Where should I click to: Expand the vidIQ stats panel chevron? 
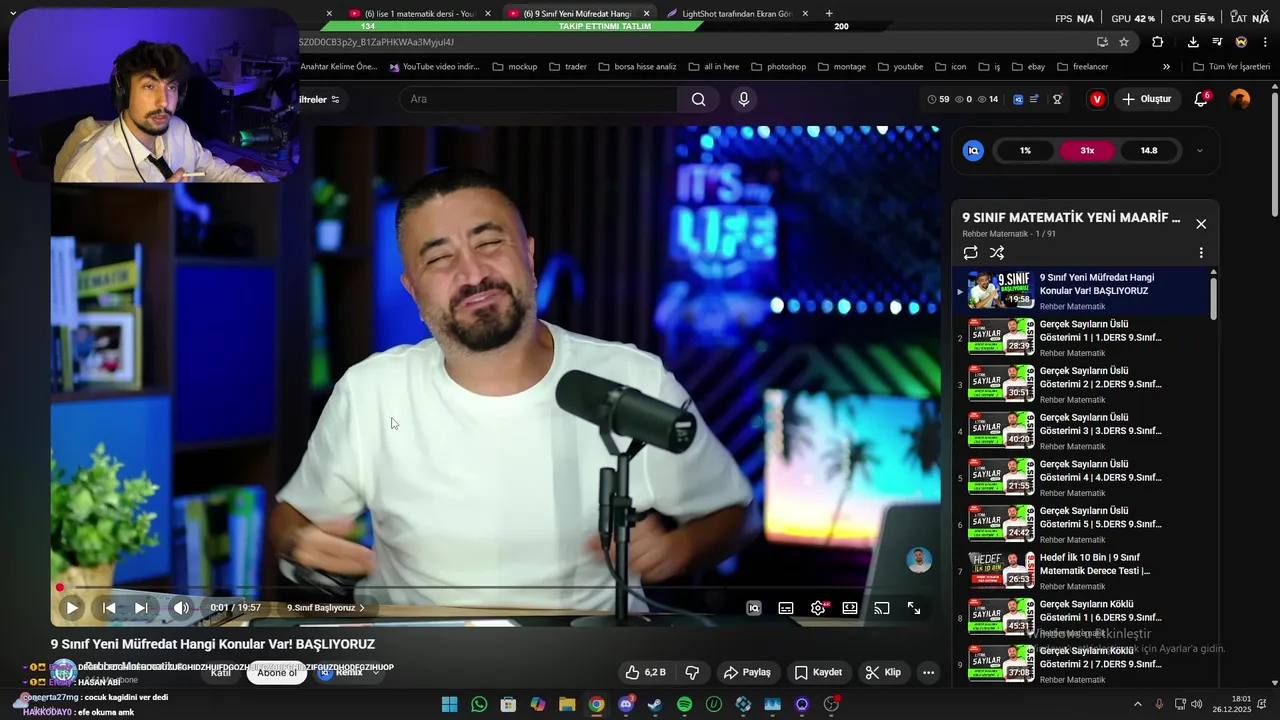(1200, 151)
